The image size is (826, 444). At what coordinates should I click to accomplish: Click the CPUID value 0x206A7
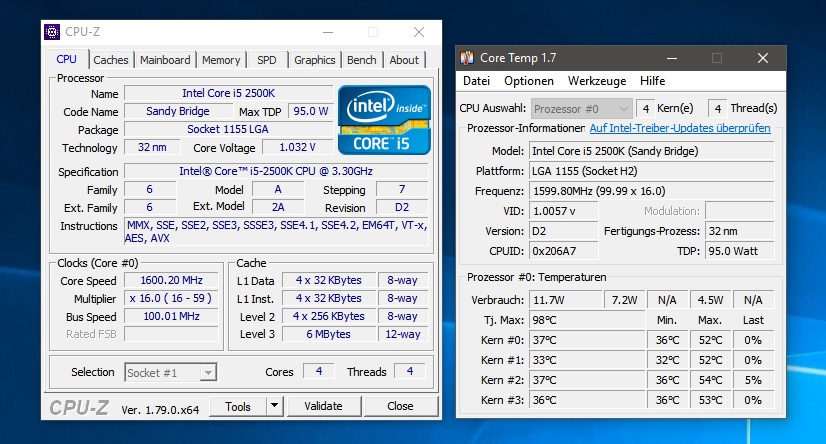pos(564,251)
